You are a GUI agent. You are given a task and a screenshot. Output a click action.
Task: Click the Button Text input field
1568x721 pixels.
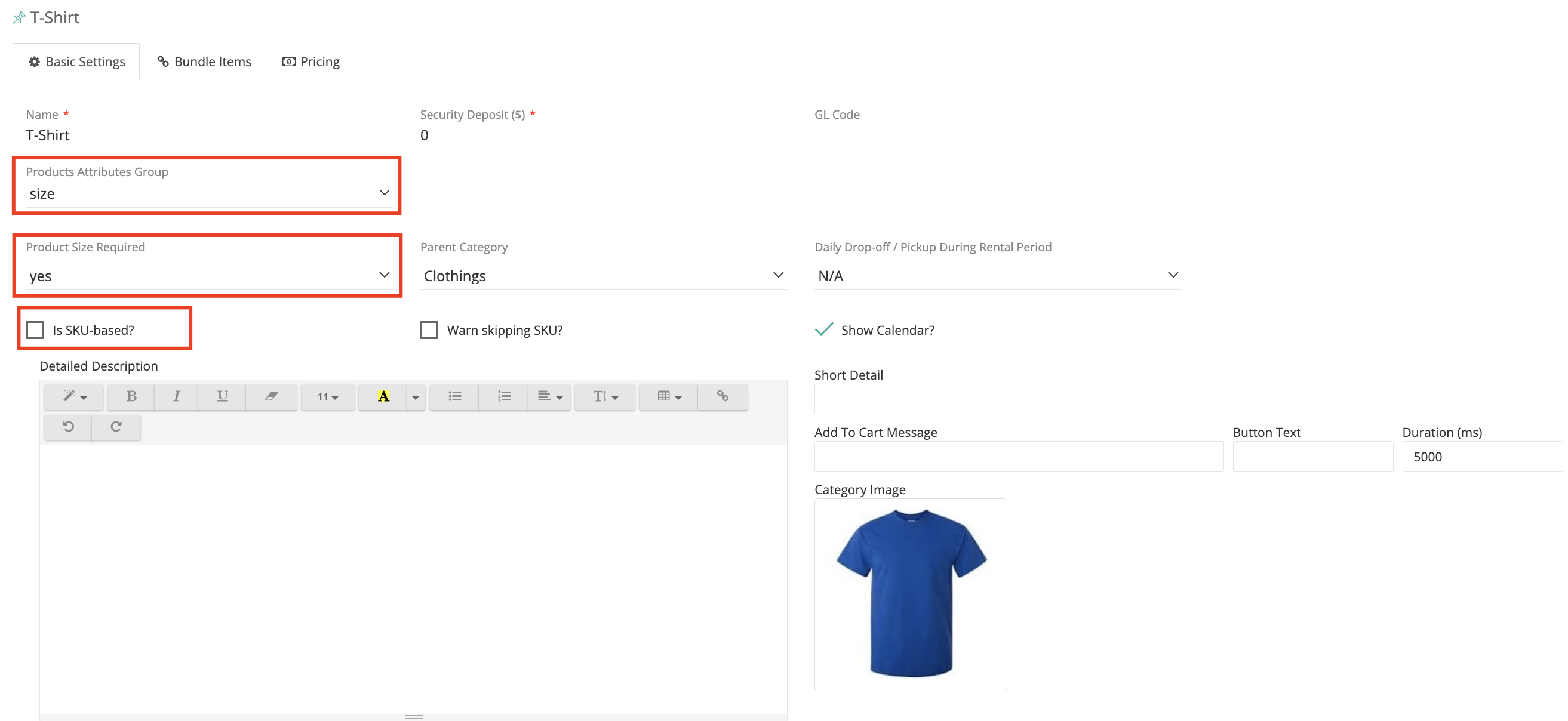point(1313,457)
